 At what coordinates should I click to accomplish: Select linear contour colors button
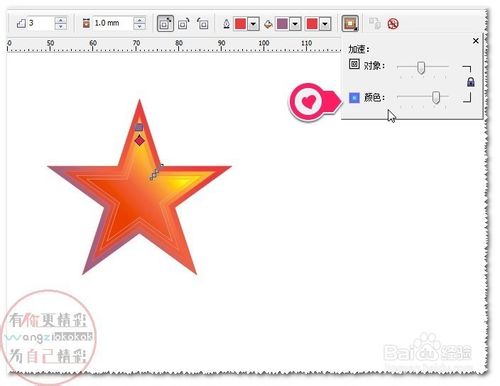[165, 24]
